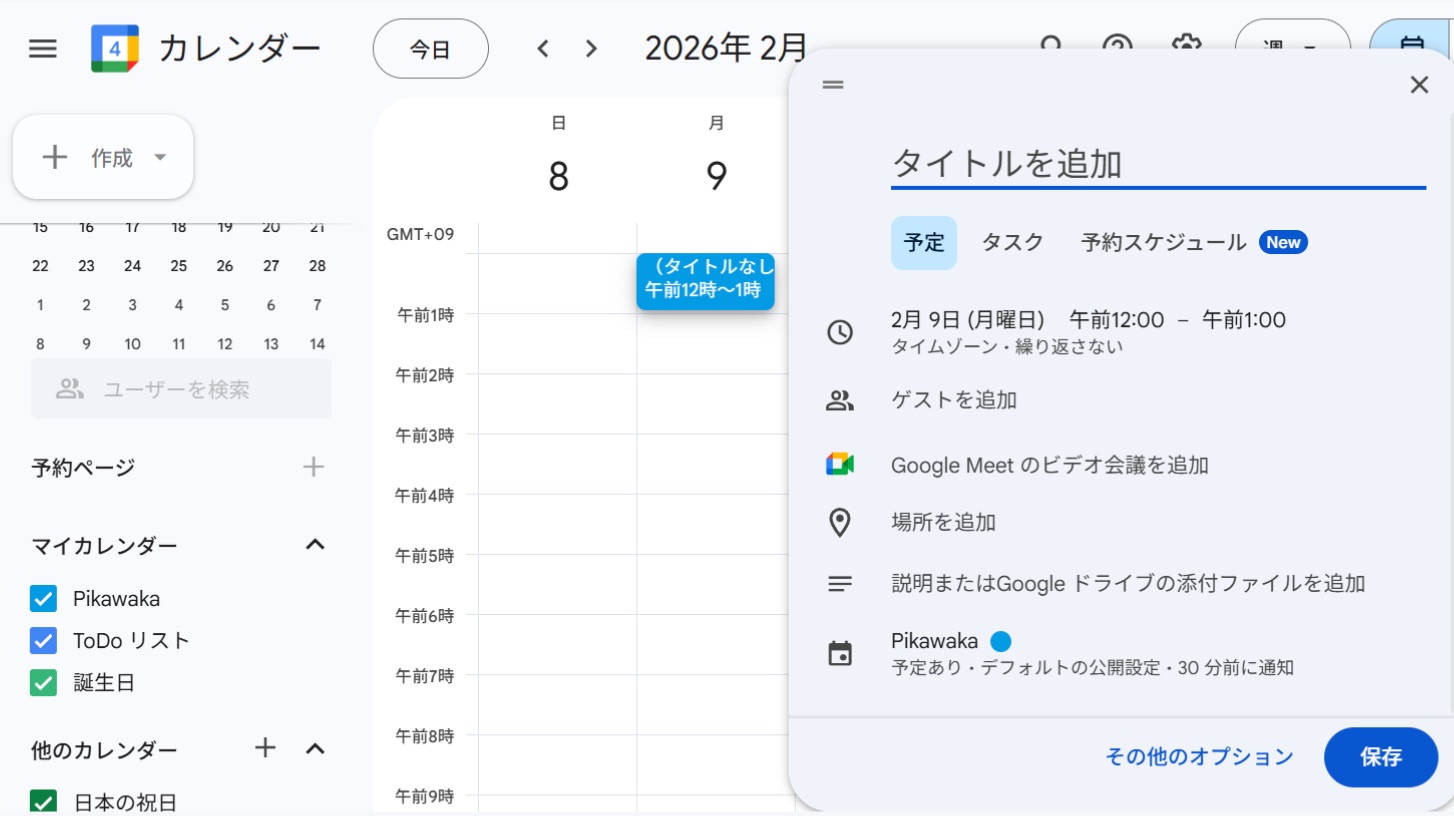Screen dimensions: 1454x816
Task: Click the Pikawaka blue color dot
Action: tap(1000, 642)
